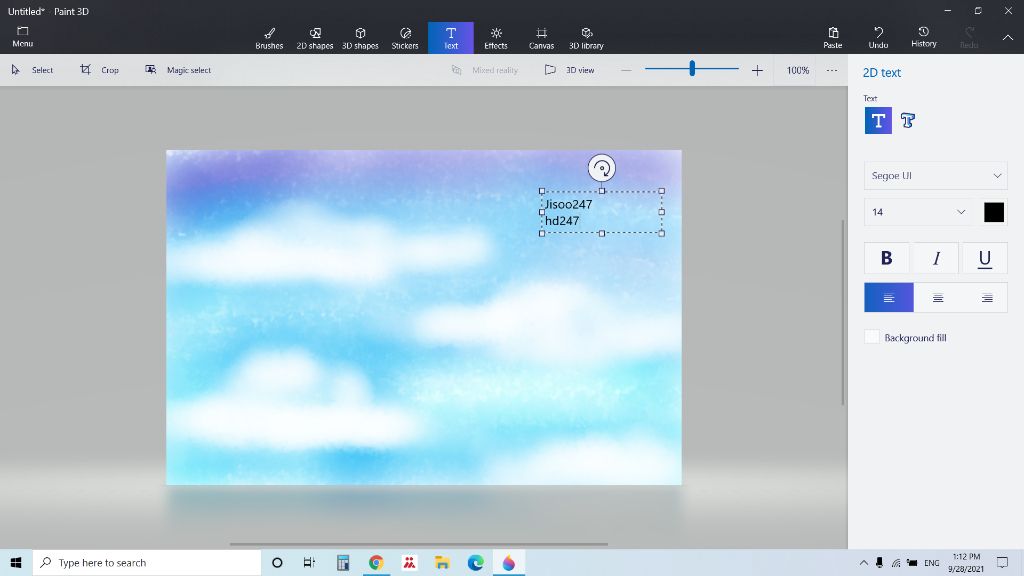
Task: Toggle Bold formatting
Action: point(886,258)
